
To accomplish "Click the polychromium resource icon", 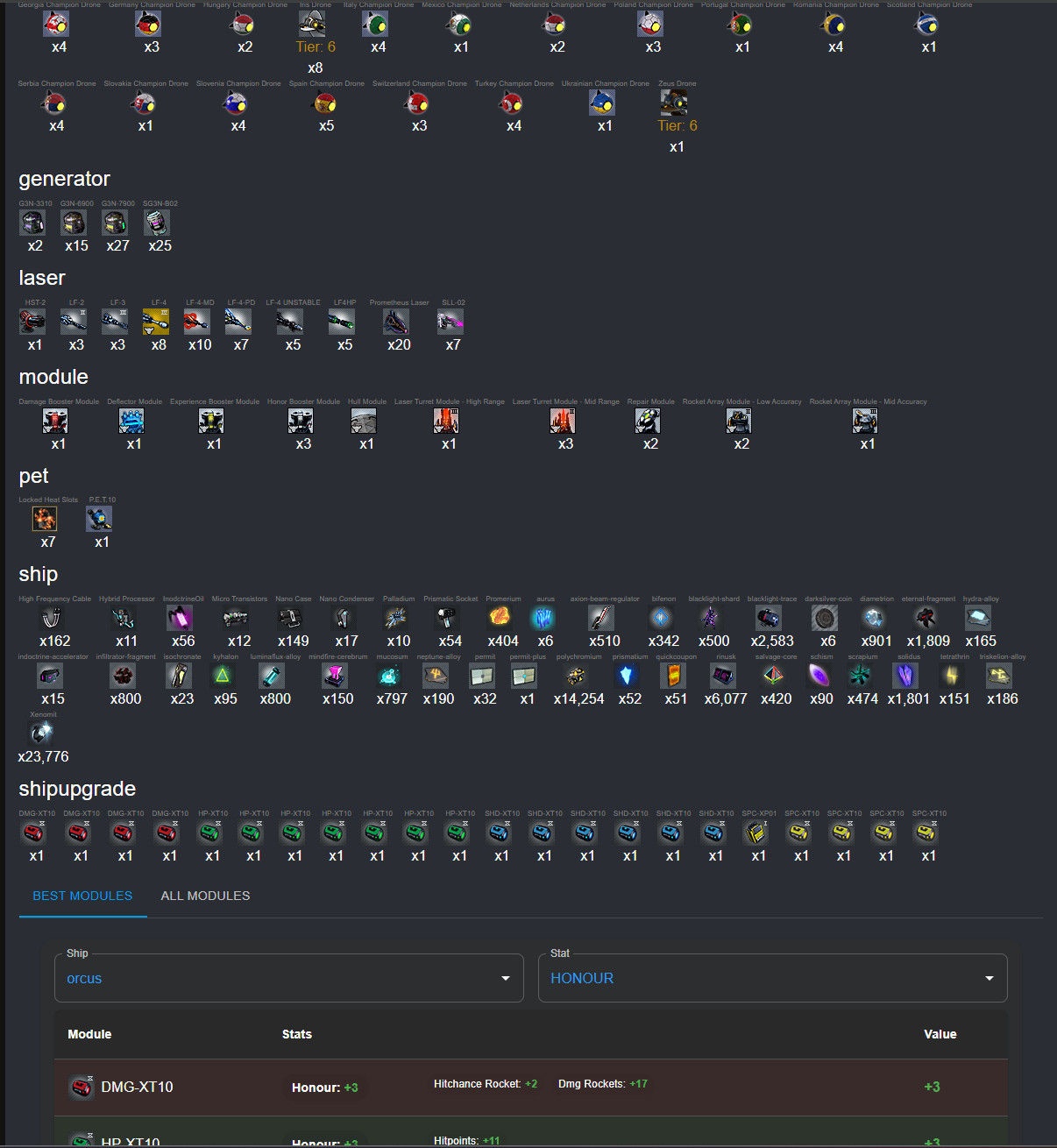I will pyautogui.click(x=576, y=677).
